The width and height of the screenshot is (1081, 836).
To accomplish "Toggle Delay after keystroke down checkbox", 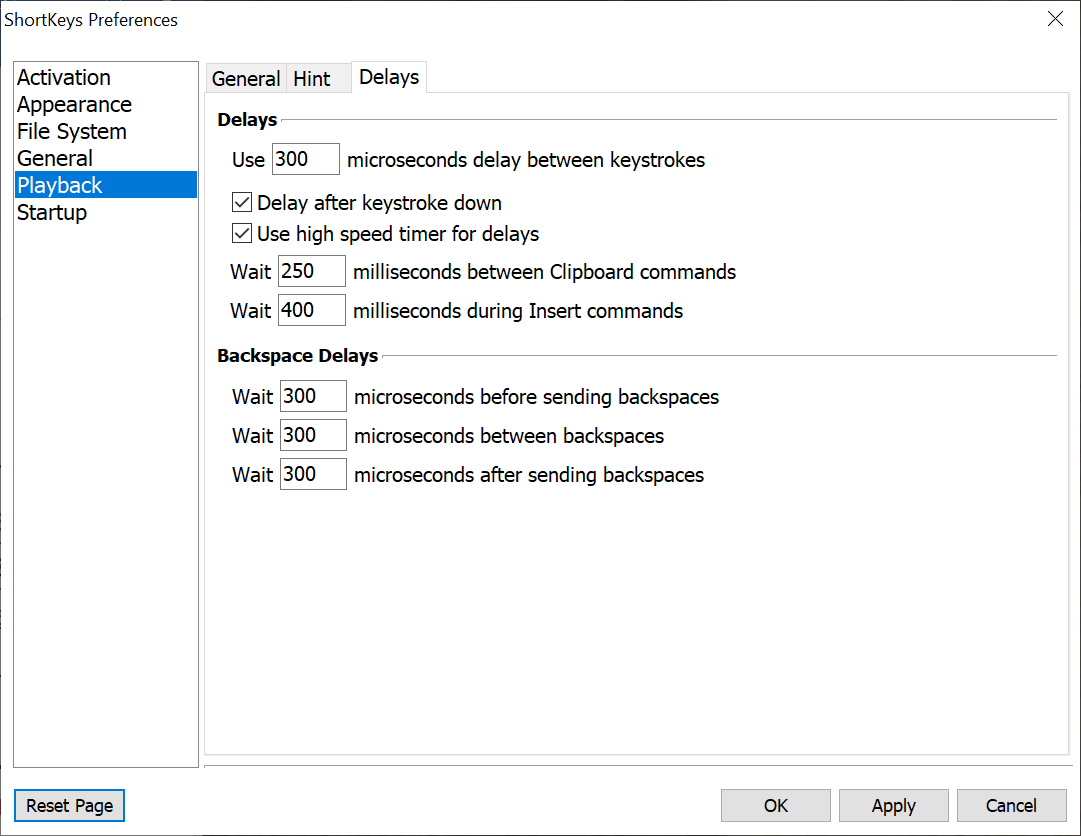I will (241, 203).
